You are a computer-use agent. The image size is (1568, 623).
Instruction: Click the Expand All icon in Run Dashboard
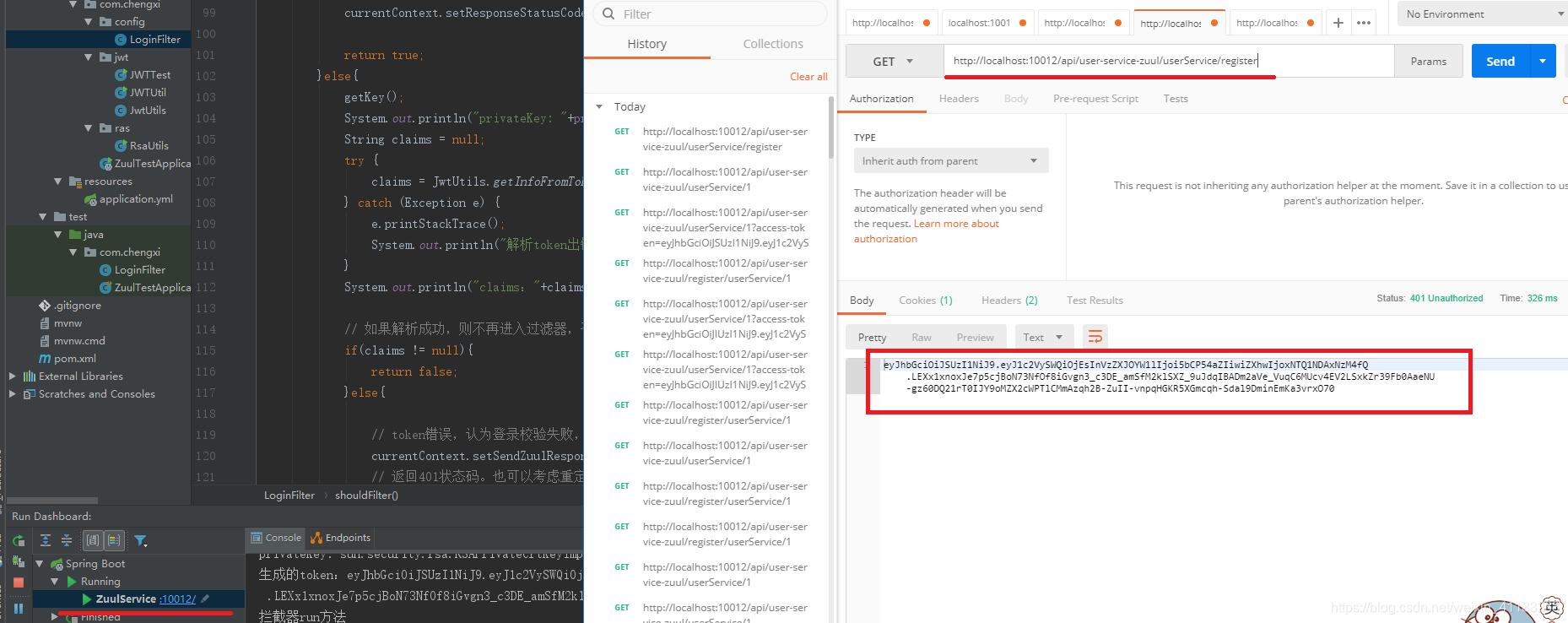46,540
